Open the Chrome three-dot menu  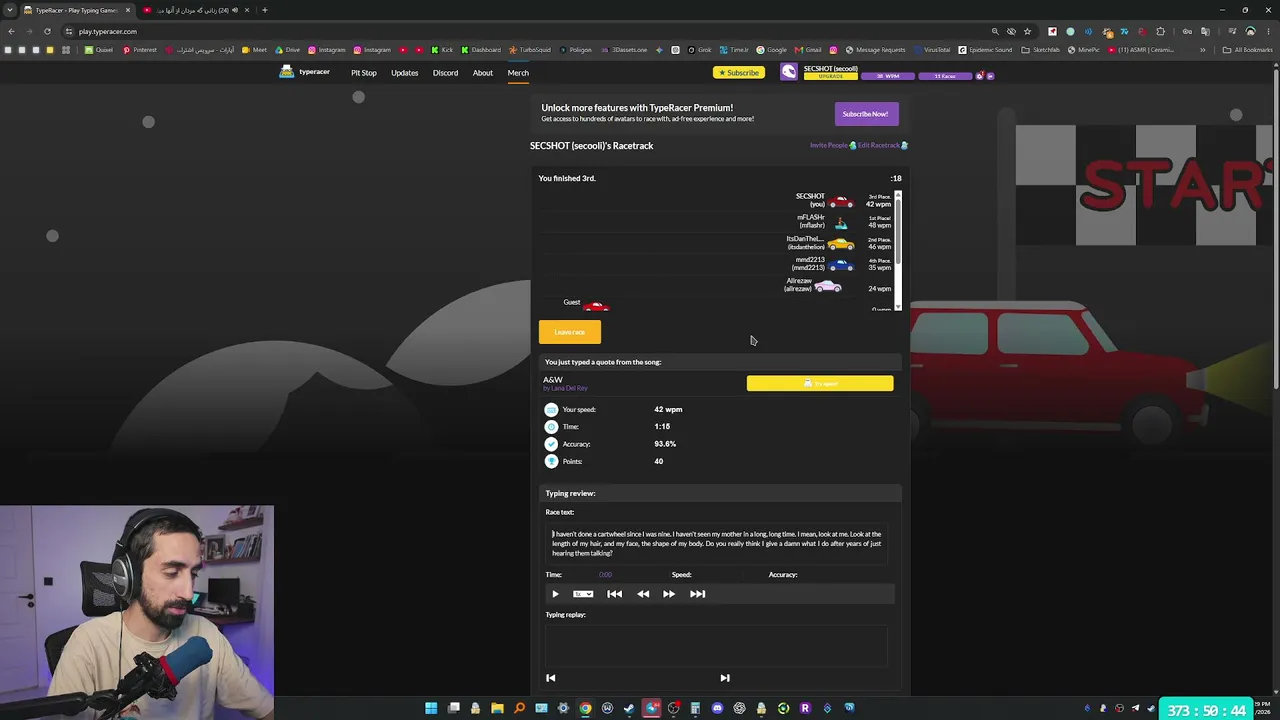click(x=1268, y=31)
